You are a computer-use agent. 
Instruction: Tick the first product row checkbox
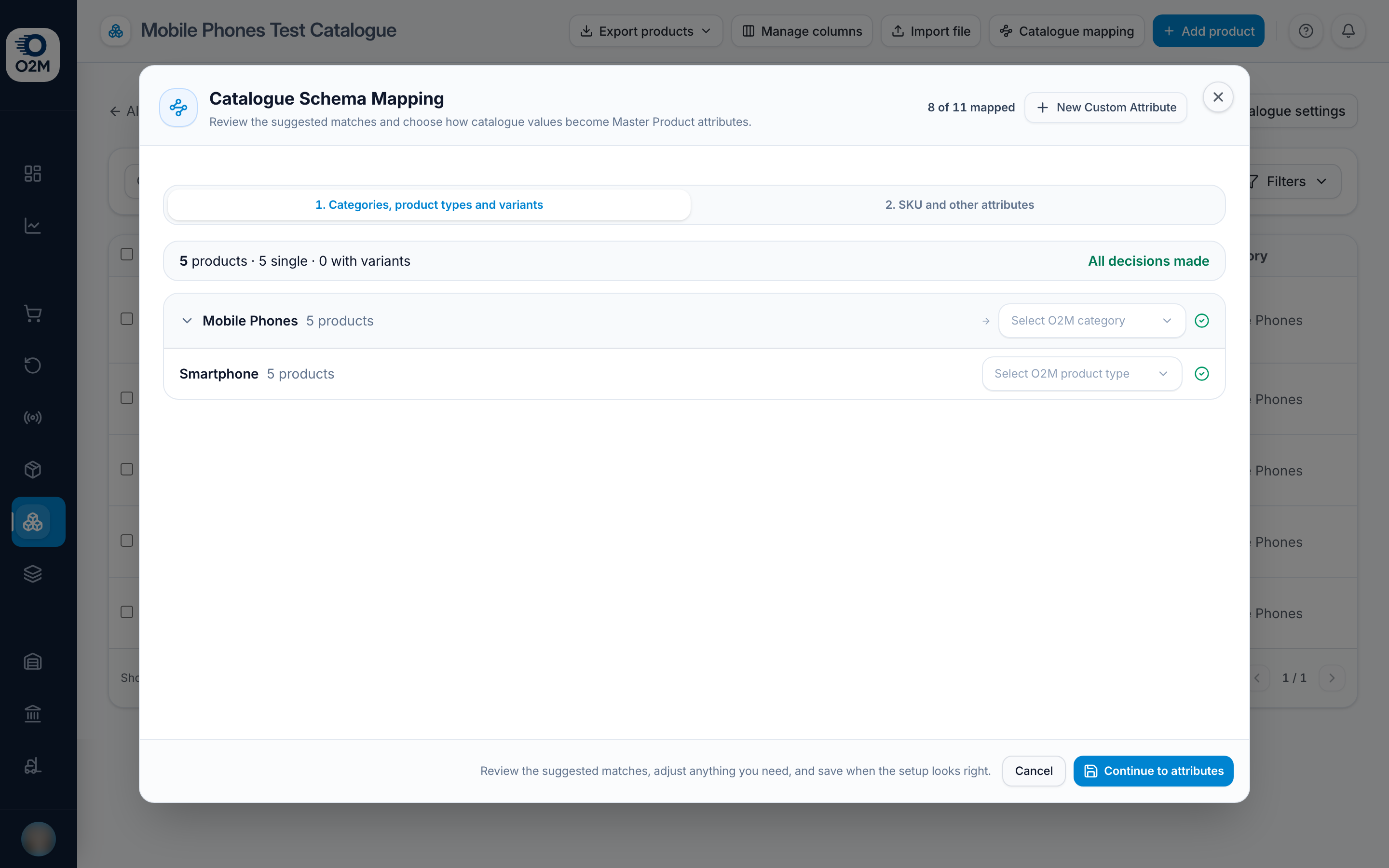click(x=127, y=319)
